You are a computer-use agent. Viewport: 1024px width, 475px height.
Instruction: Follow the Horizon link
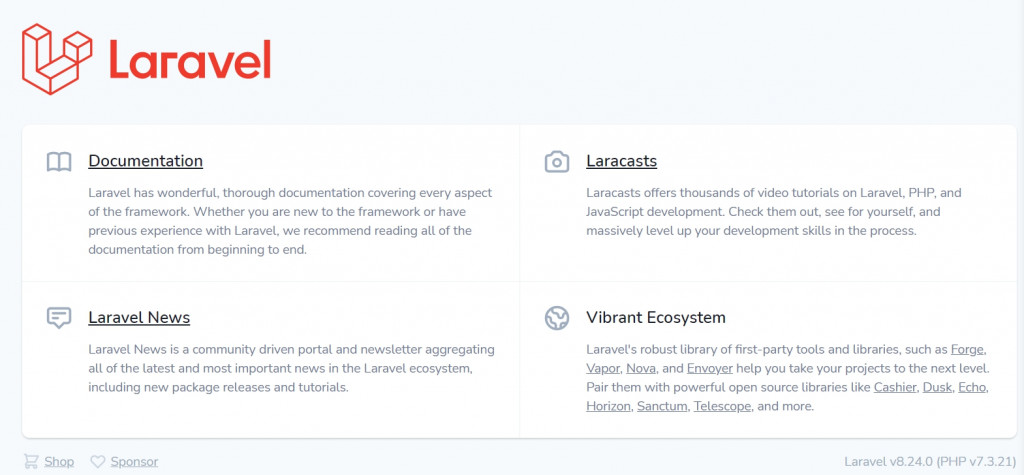pos(608,406)
